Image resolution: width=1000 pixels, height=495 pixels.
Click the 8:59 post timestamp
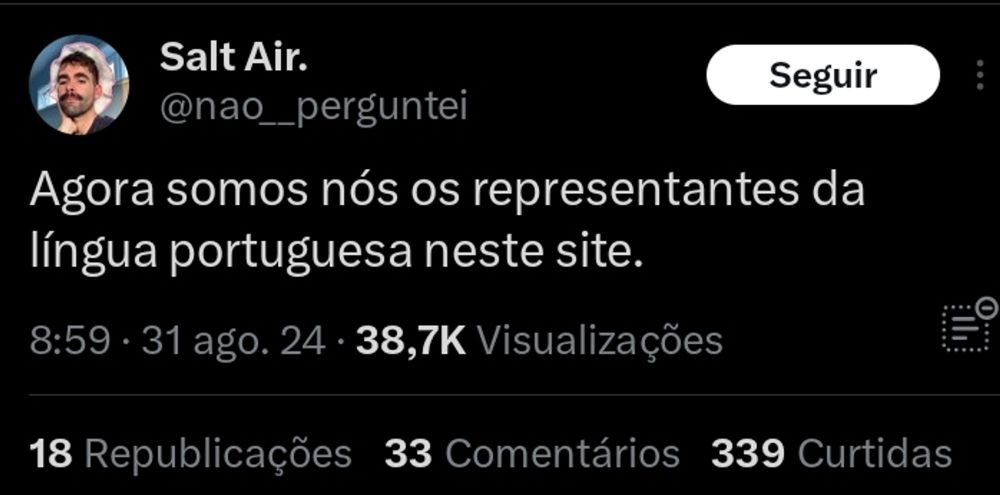pyautogui.click(x=70, y=341)
